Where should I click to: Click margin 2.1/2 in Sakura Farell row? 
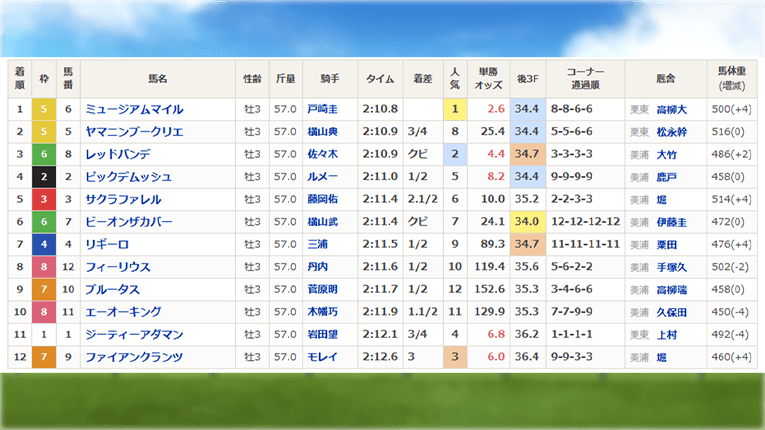click(423, 199)
